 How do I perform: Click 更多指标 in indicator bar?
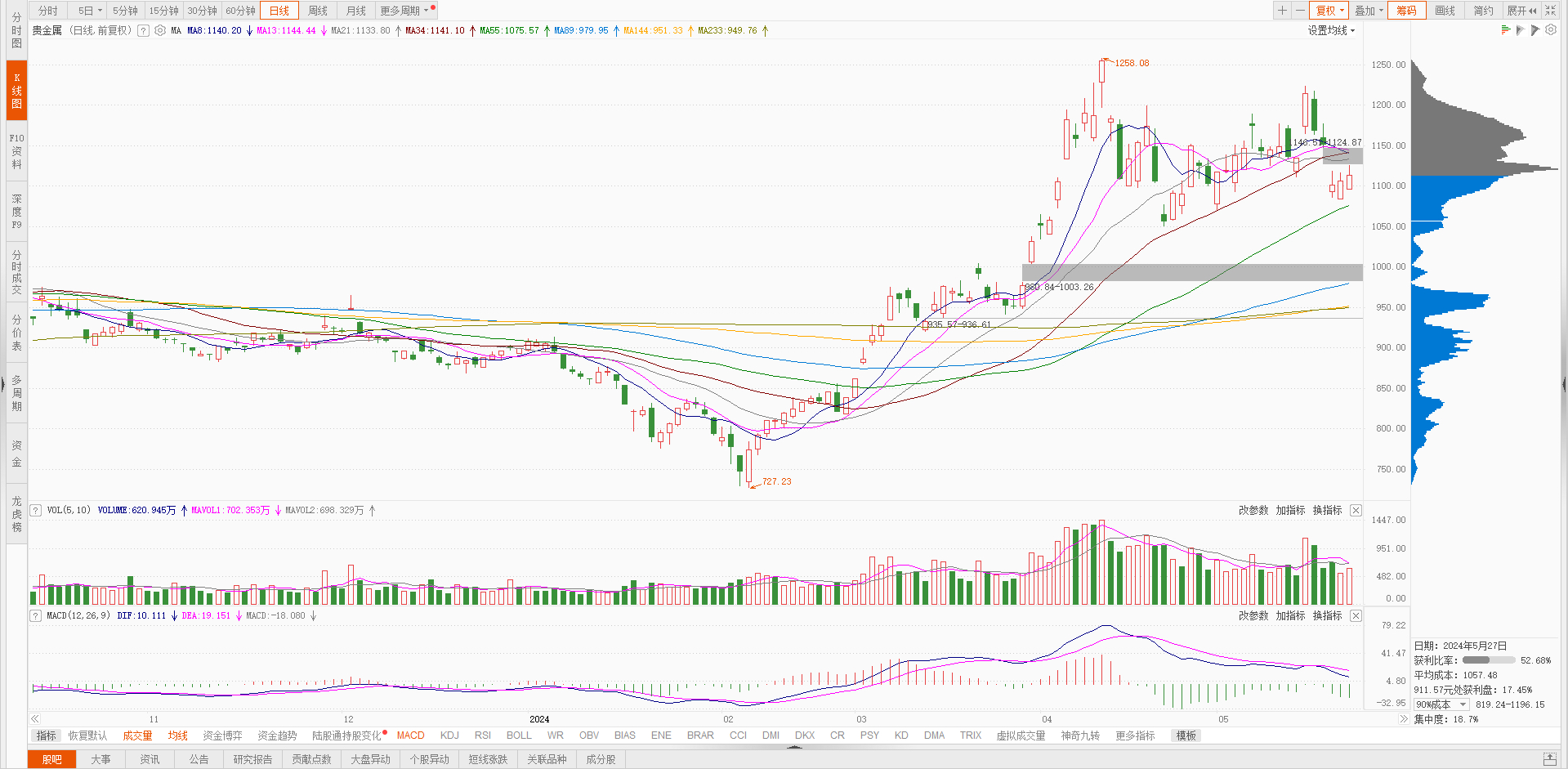pyautogui.click(x=1135, y=735)
